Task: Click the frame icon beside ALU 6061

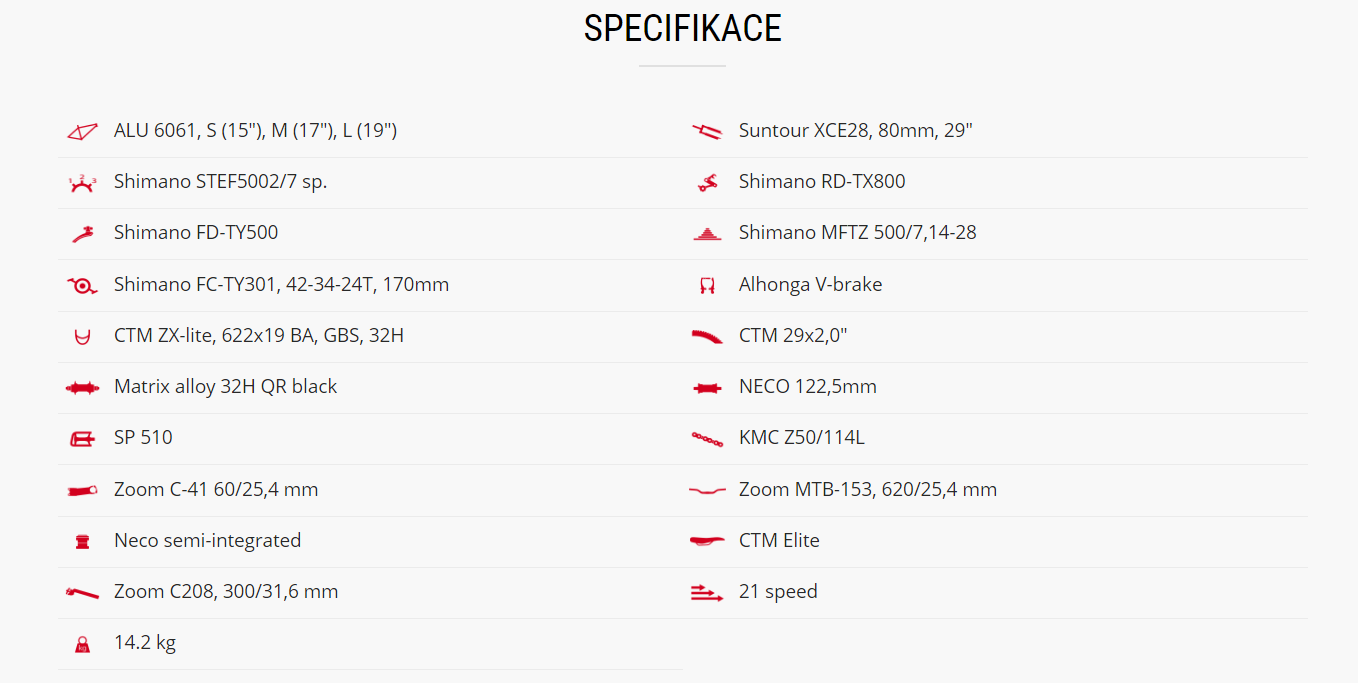Action: [x=82, y=131]
